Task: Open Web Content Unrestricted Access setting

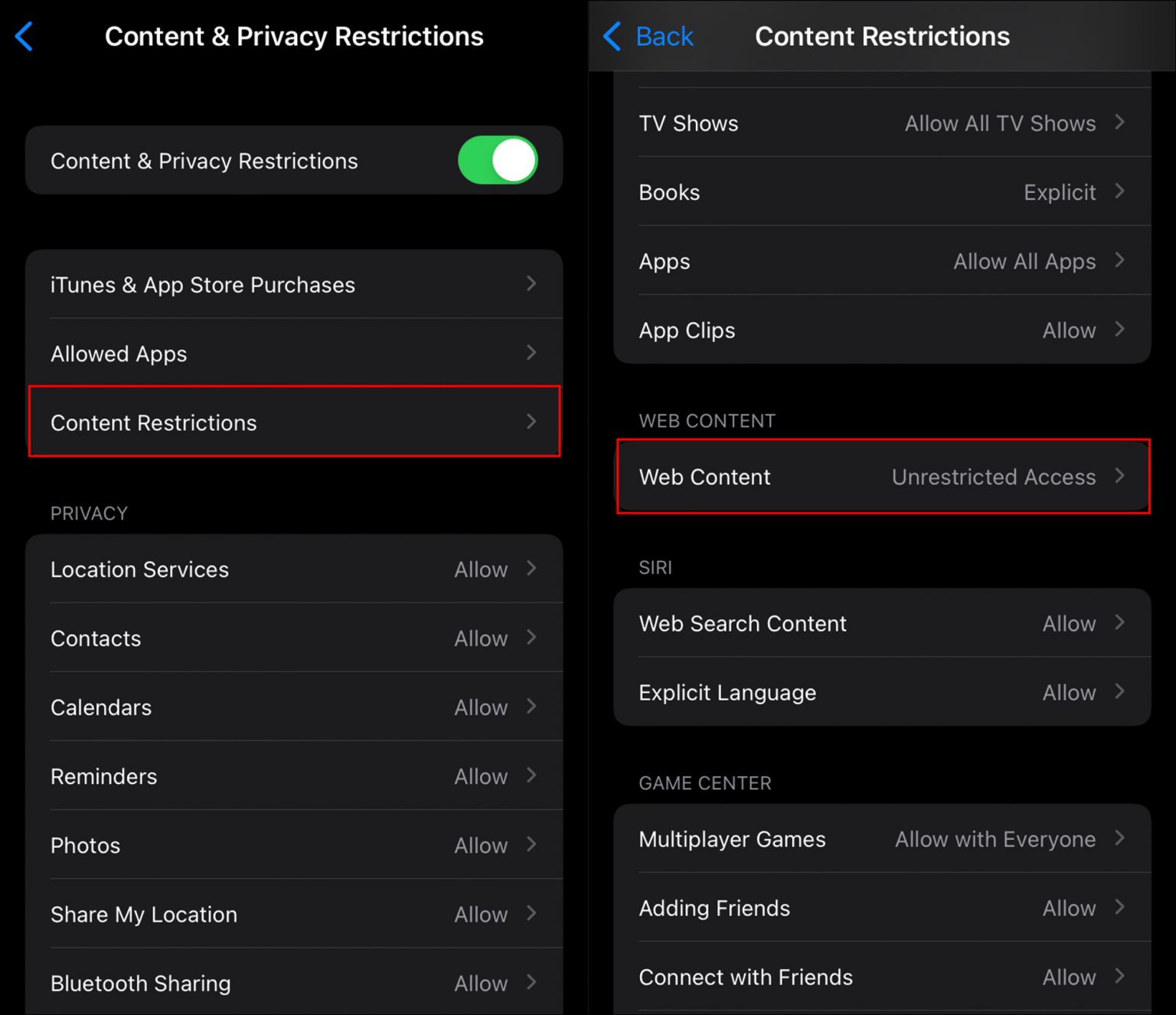Action: point(882,476)
